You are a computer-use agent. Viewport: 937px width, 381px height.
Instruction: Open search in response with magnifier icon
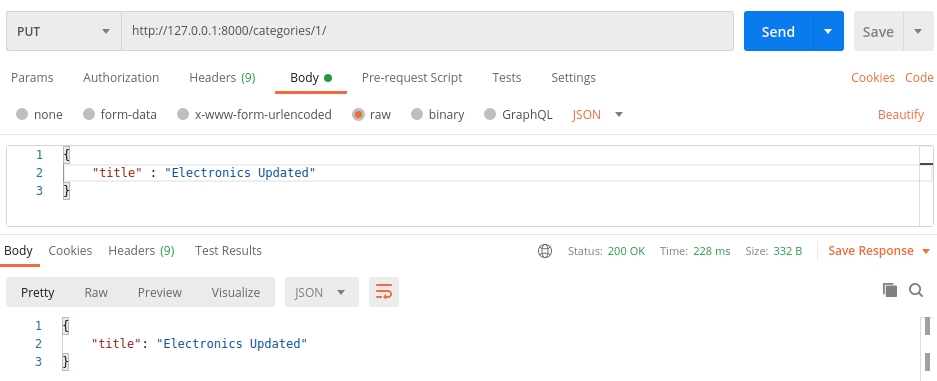[x=916, y=290]
